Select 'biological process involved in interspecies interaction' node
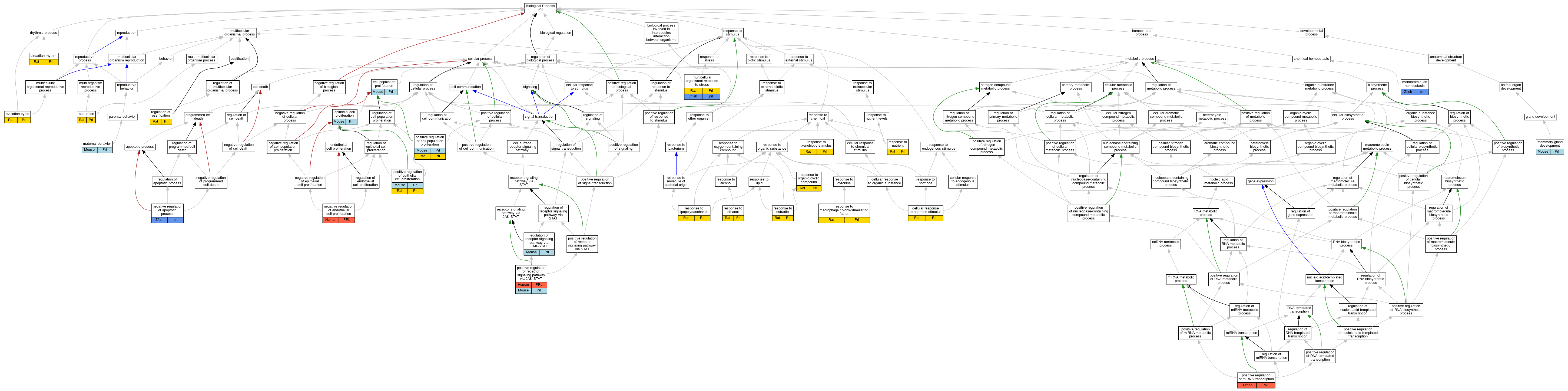Viewport: 1568px width, 391px height. tap(662, 33)
